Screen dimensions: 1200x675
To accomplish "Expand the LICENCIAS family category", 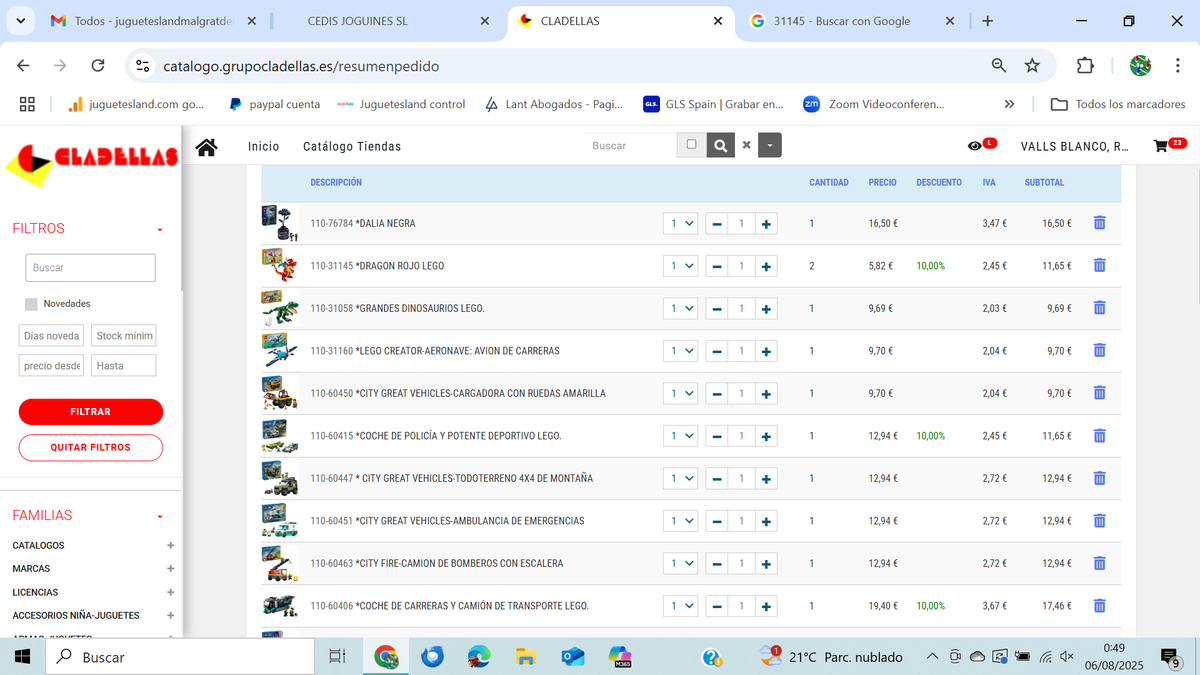I will (170, 593).
